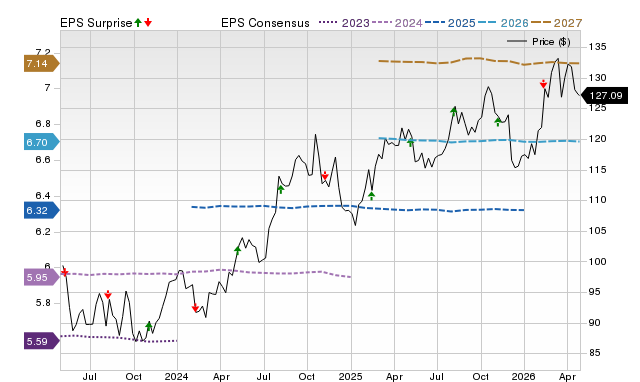The image size is (640, 382).
Task: Click the 7 EPS axis label
Action: coord(47,88)
